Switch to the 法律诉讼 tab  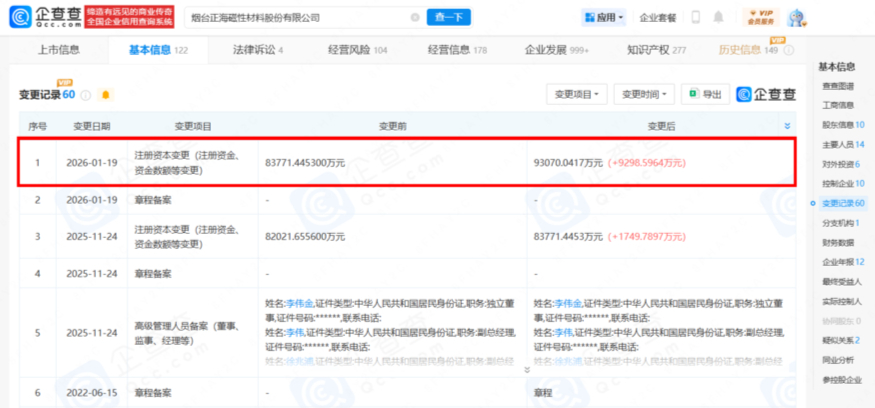(x=258, y=50)
